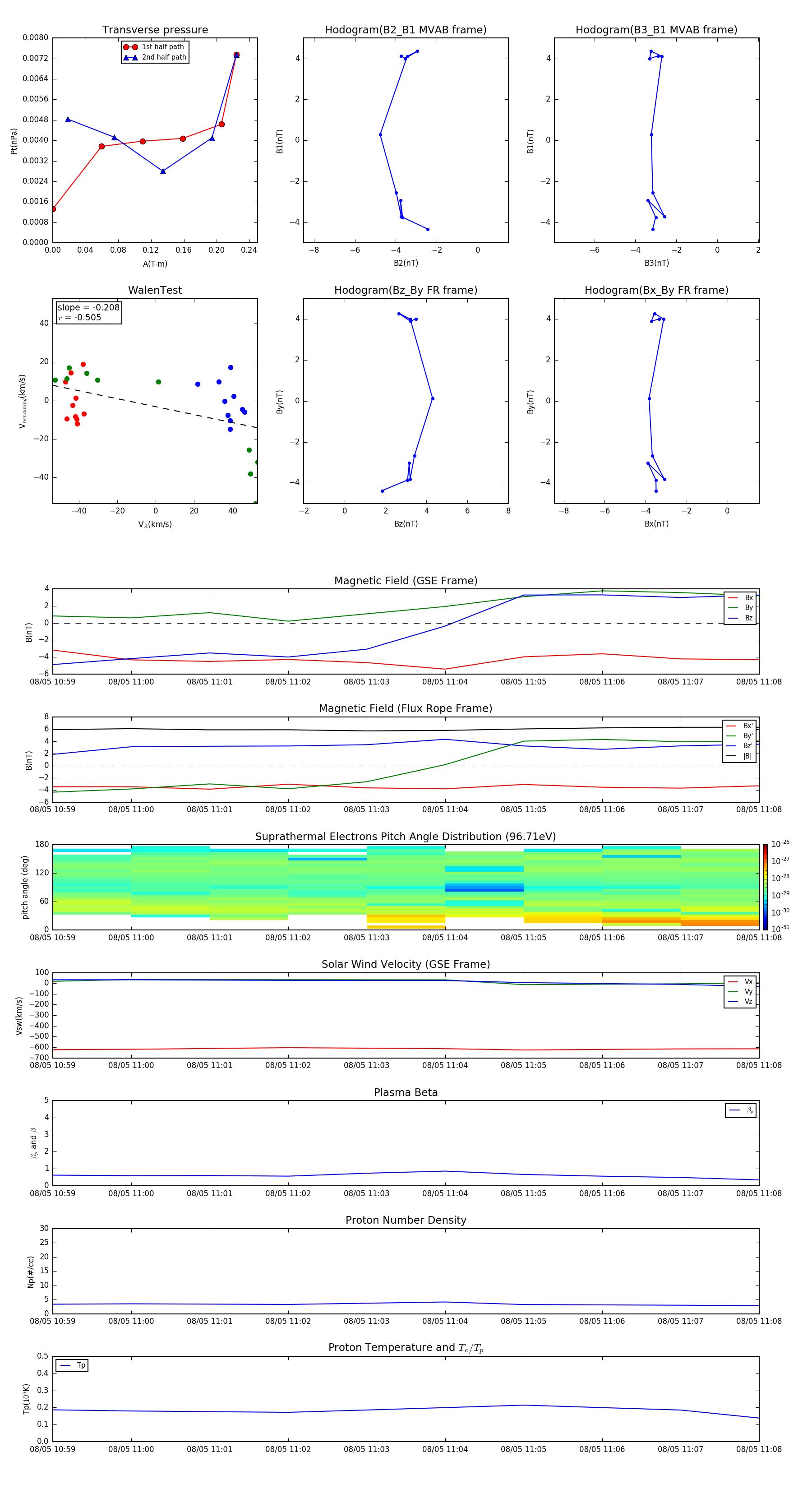Click the 'Solar Wind Velocity (GSE Frame)' title
The image size is (812, 1489).
(x=406, y=964)
